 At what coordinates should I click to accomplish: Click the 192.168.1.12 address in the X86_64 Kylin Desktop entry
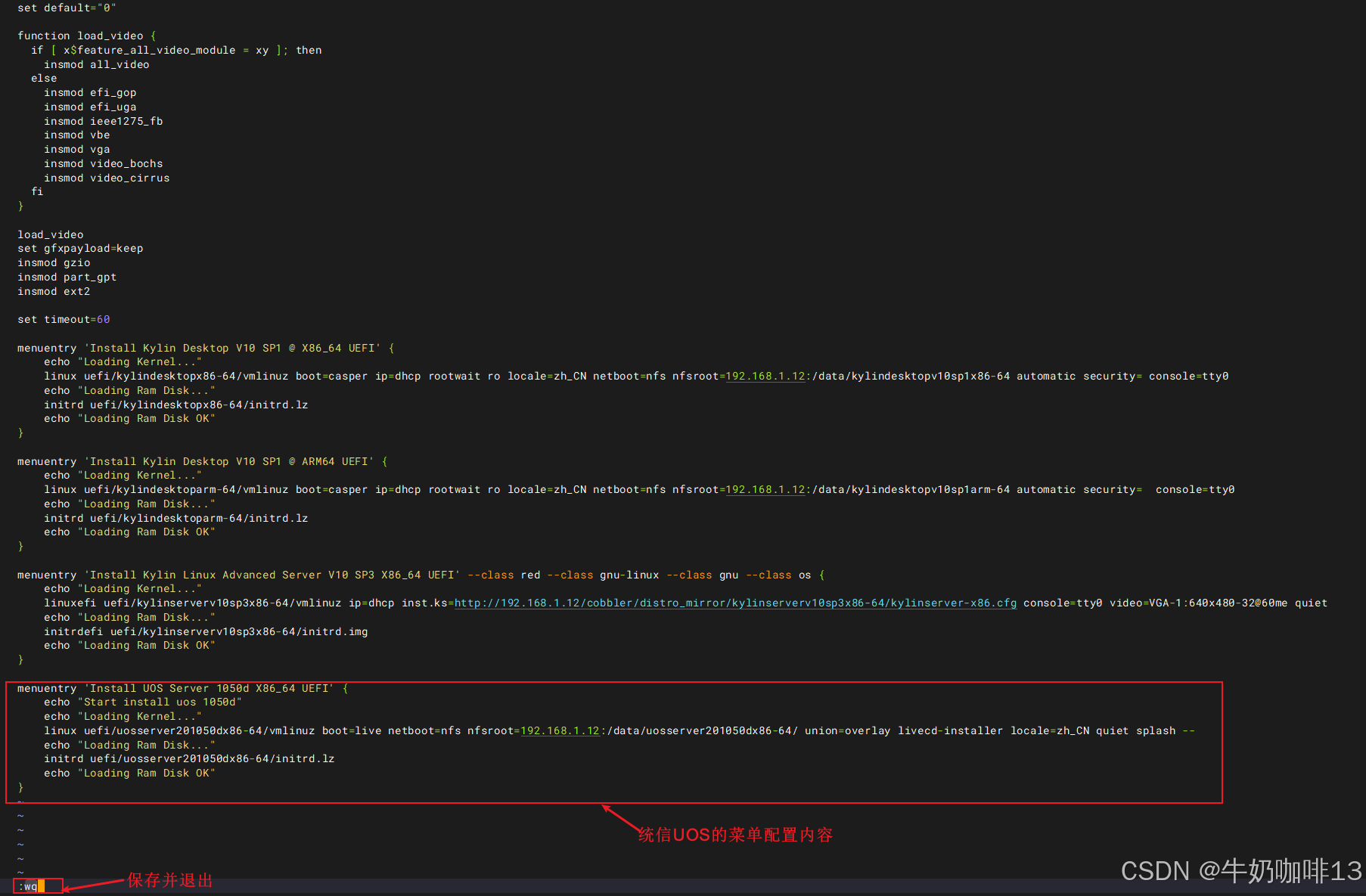coord(765,376)
